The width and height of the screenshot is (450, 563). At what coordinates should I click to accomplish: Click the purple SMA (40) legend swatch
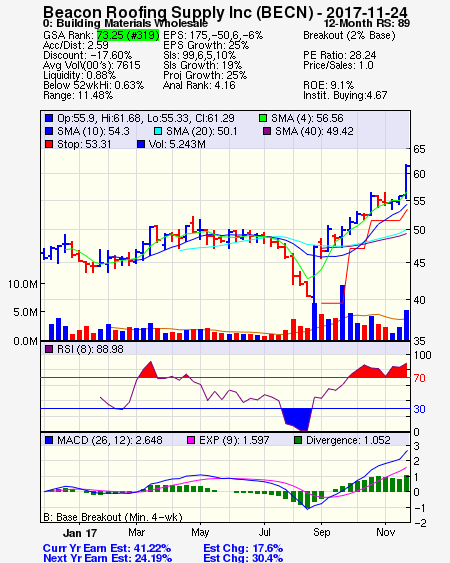point(267,131)
